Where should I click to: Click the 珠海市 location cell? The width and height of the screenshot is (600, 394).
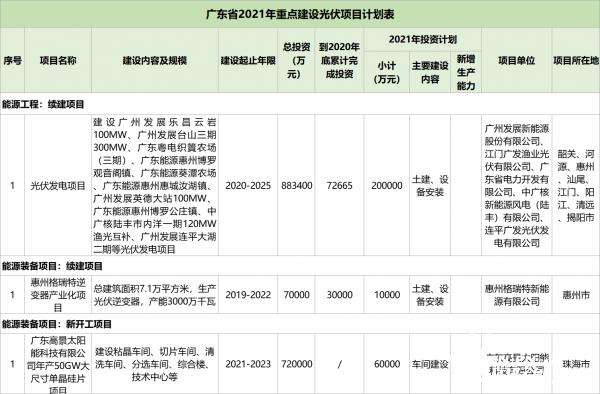(x=576, y=364)
